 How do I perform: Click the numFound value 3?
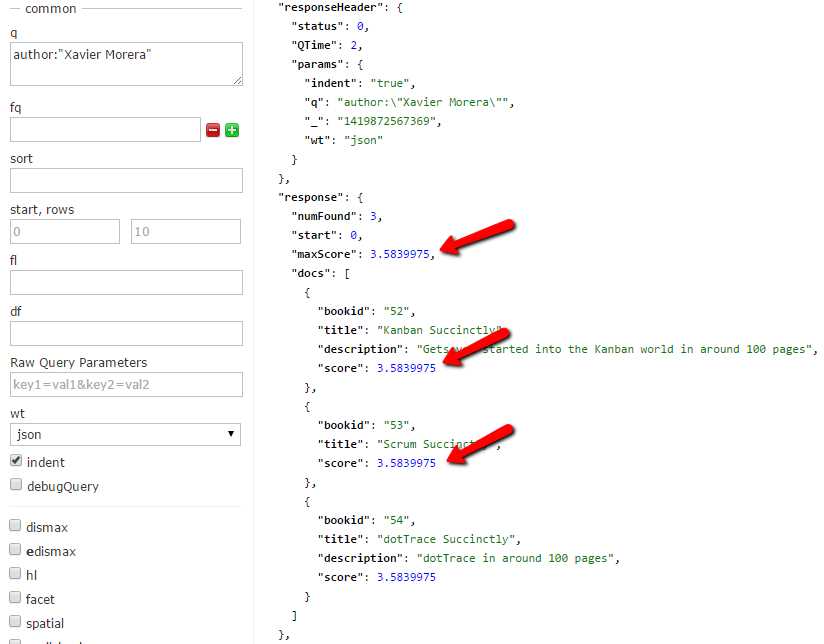pos(373,216)
